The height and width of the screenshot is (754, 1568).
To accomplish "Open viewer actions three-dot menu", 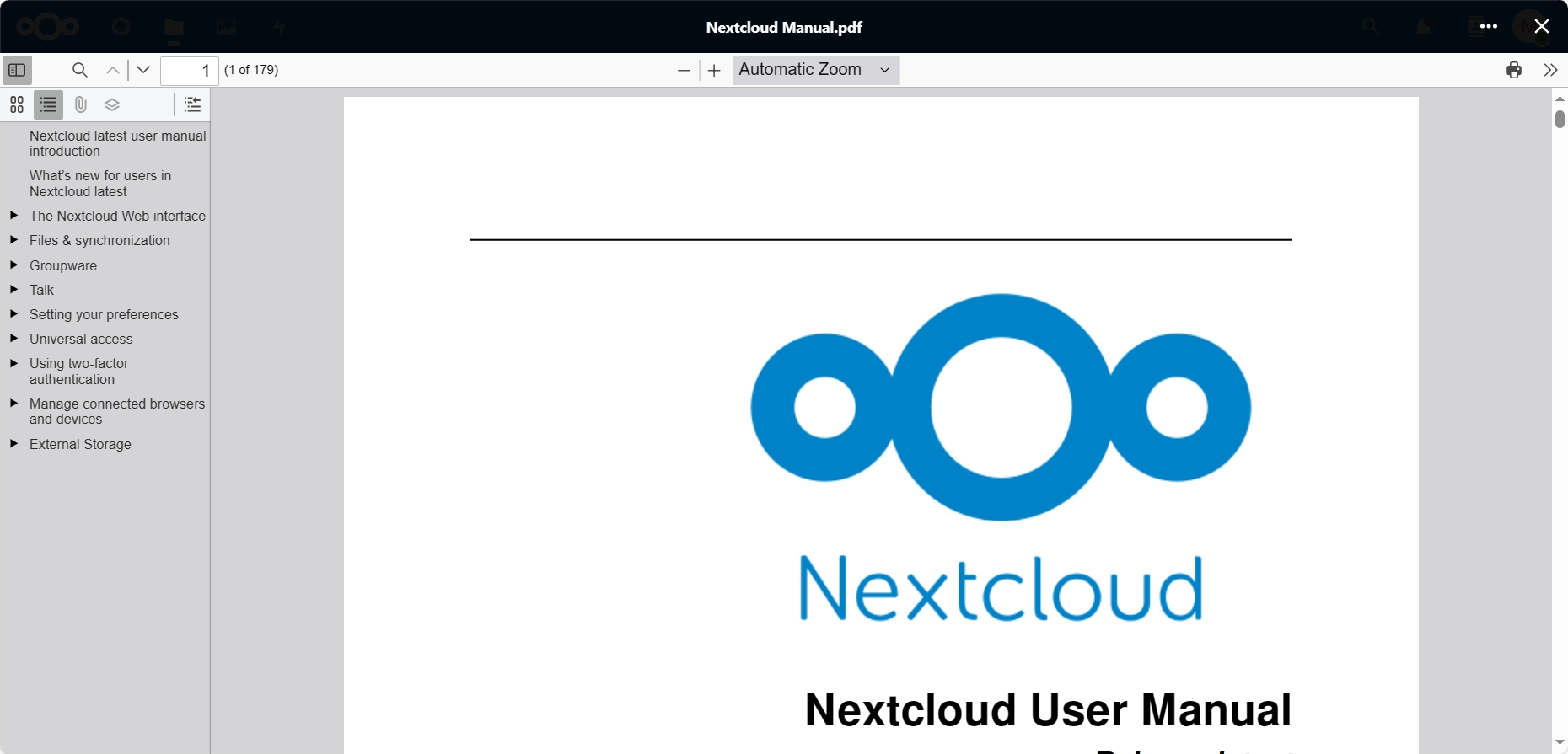I will point(1489,26).
